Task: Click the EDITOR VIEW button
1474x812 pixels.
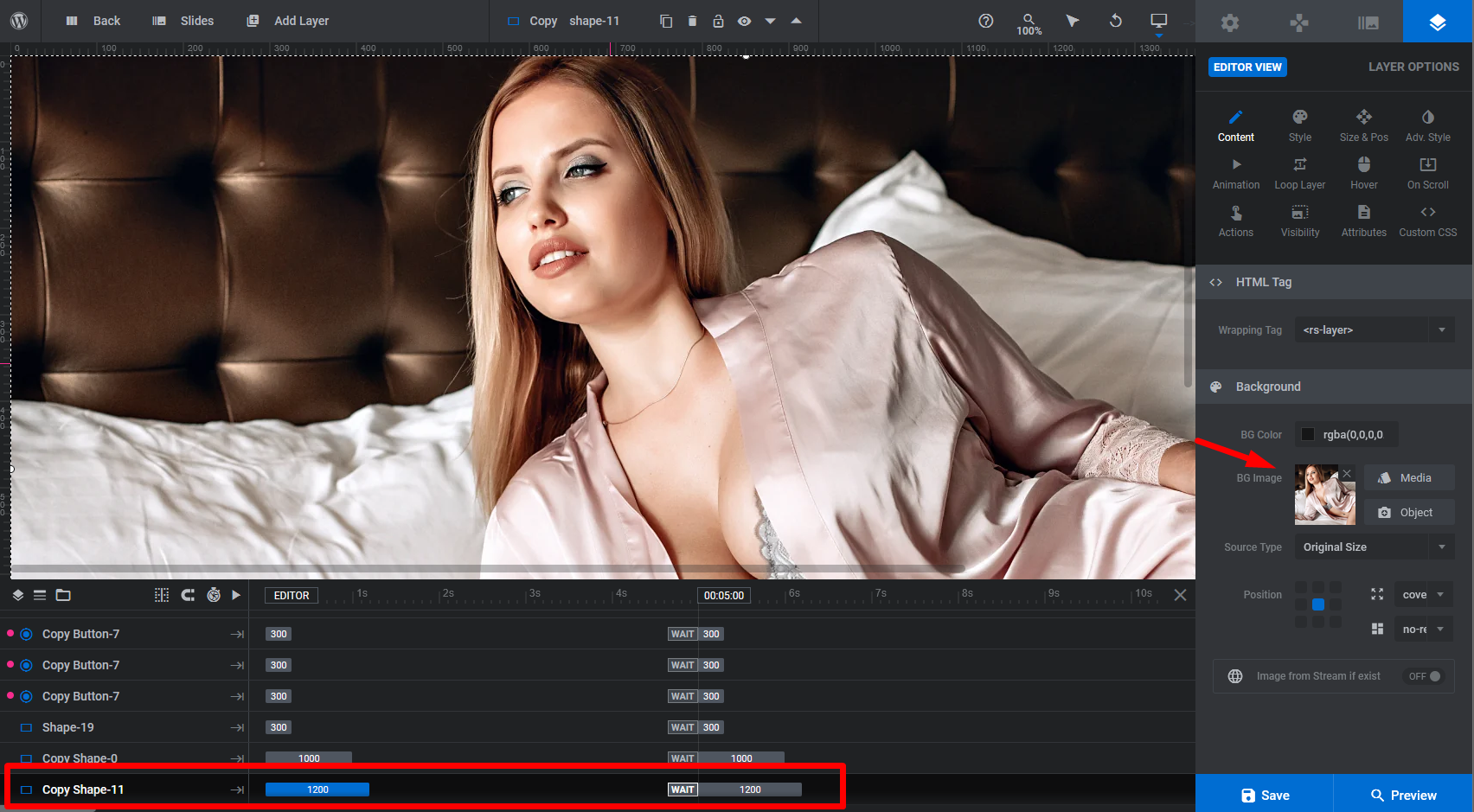Action: [1247, 67]
